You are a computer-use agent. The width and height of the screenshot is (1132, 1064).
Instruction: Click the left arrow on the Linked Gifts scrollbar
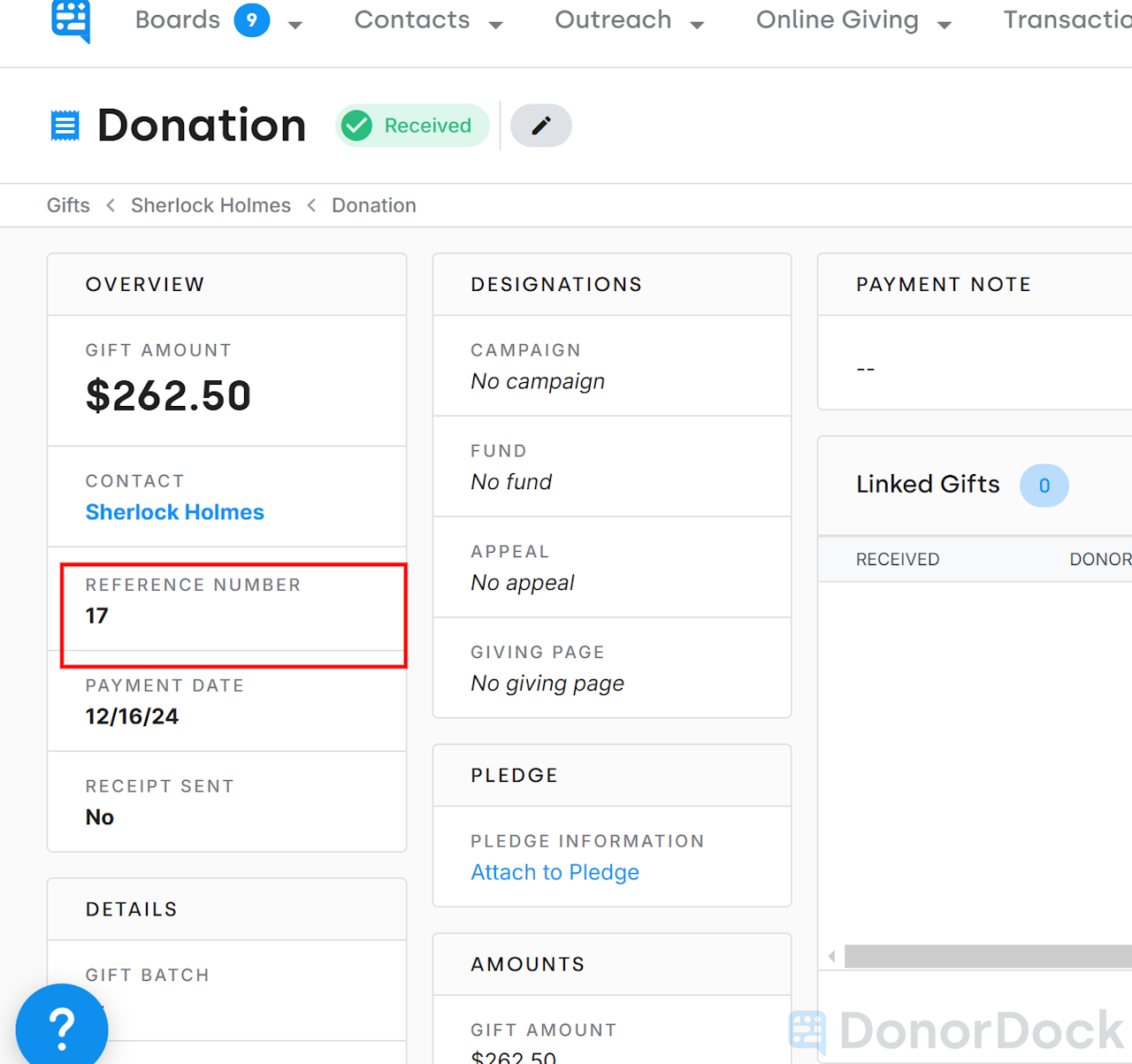coord(831,956)
